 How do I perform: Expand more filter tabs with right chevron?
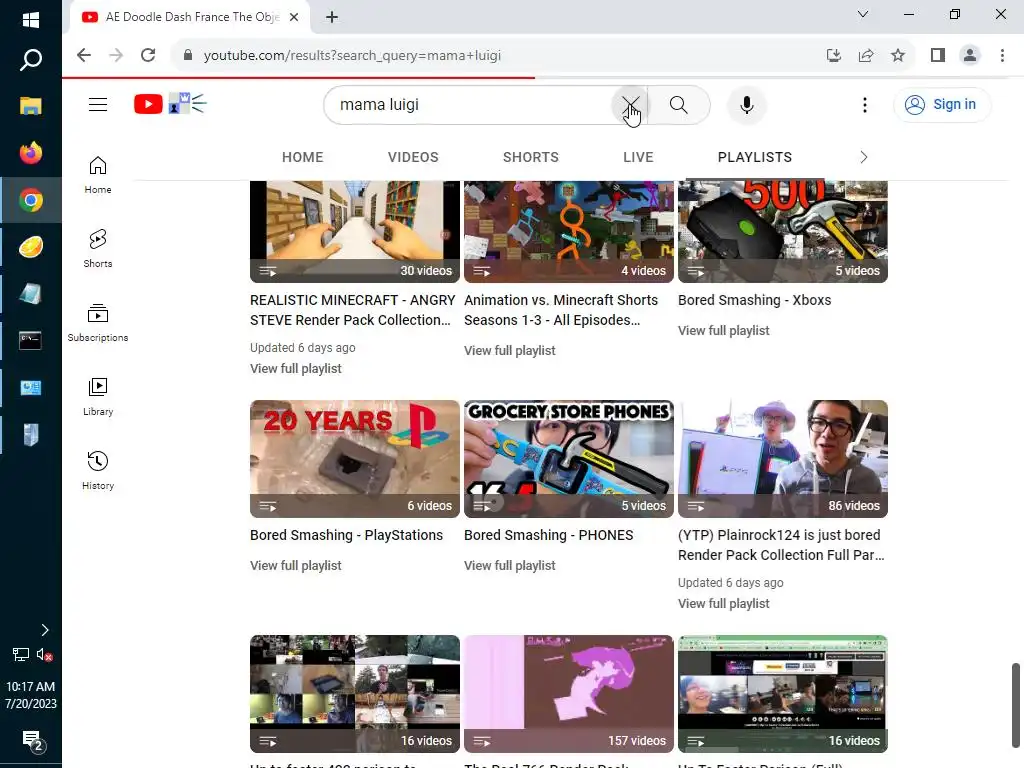(x=863, y=157)
